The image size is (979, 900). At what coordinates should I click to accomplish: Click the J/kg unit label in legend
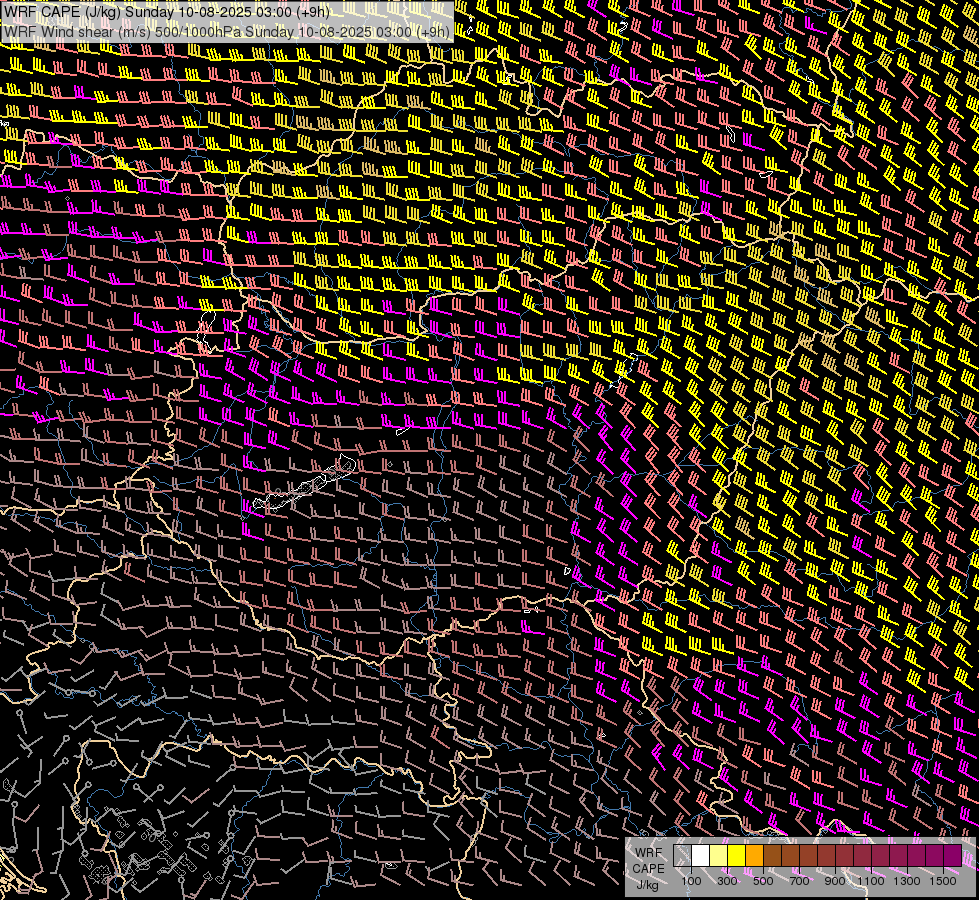647,884
